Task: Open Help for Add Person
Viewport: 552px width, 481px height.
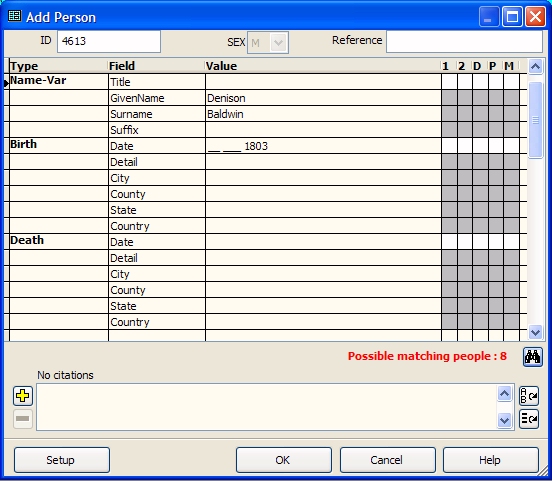Action: coord(491,460)
